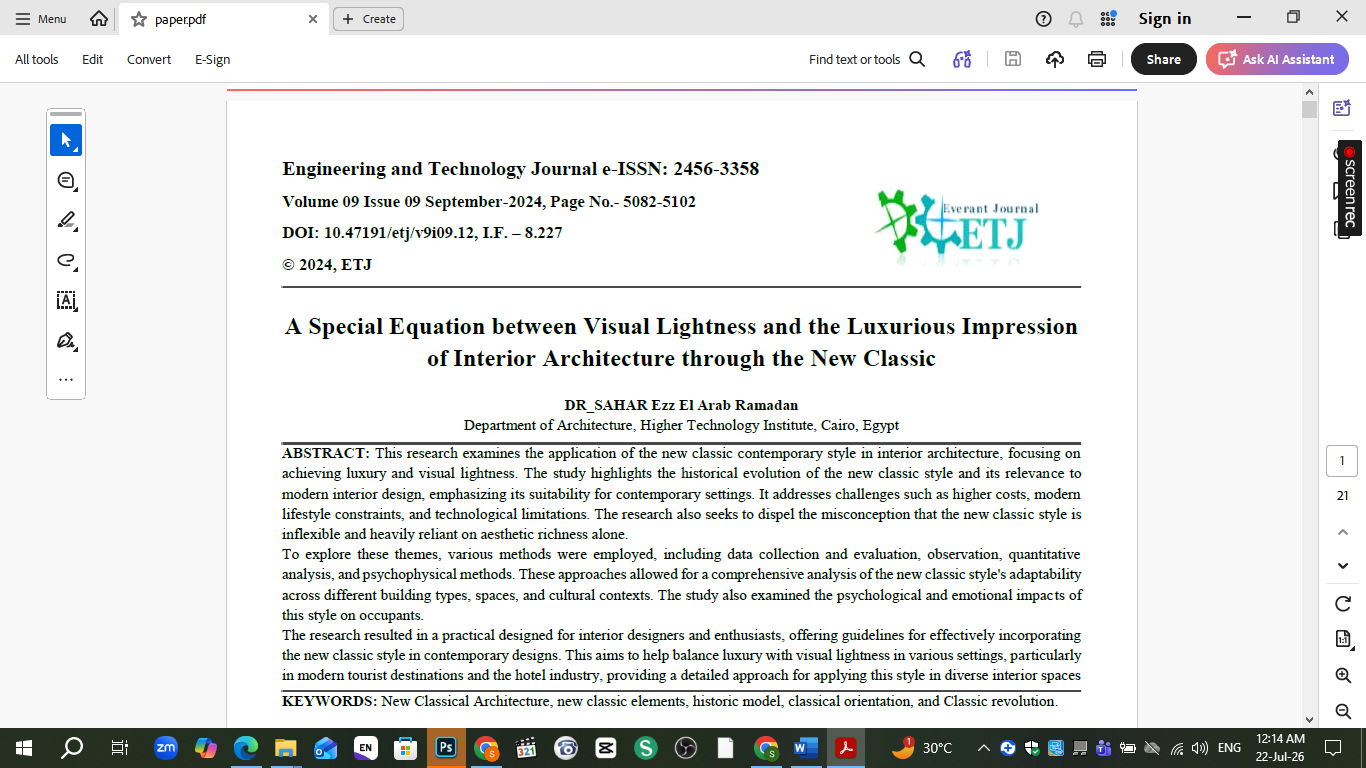Show hidden tray icons with the up chevron
The height and width of the screenshot is (768, 1366).
coord(983,748)
